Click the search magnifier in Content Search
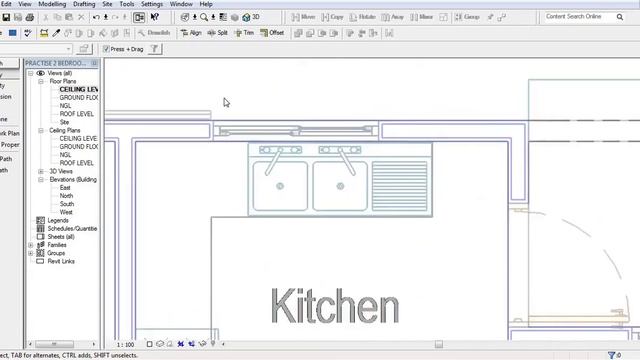The image size is (640, 360). tap(620, 17)
